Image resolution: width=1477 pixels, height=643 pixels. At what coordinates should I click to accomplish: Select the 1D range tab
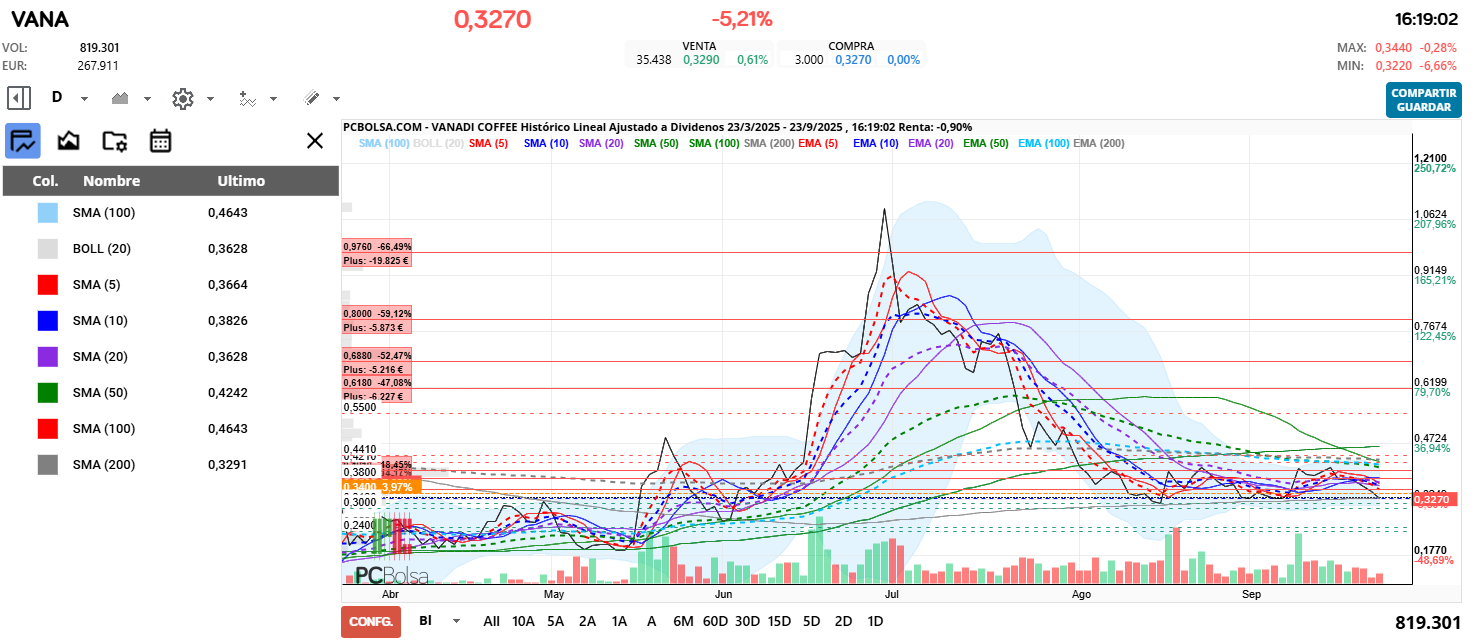pyautogui.click(x=875, y=621)
